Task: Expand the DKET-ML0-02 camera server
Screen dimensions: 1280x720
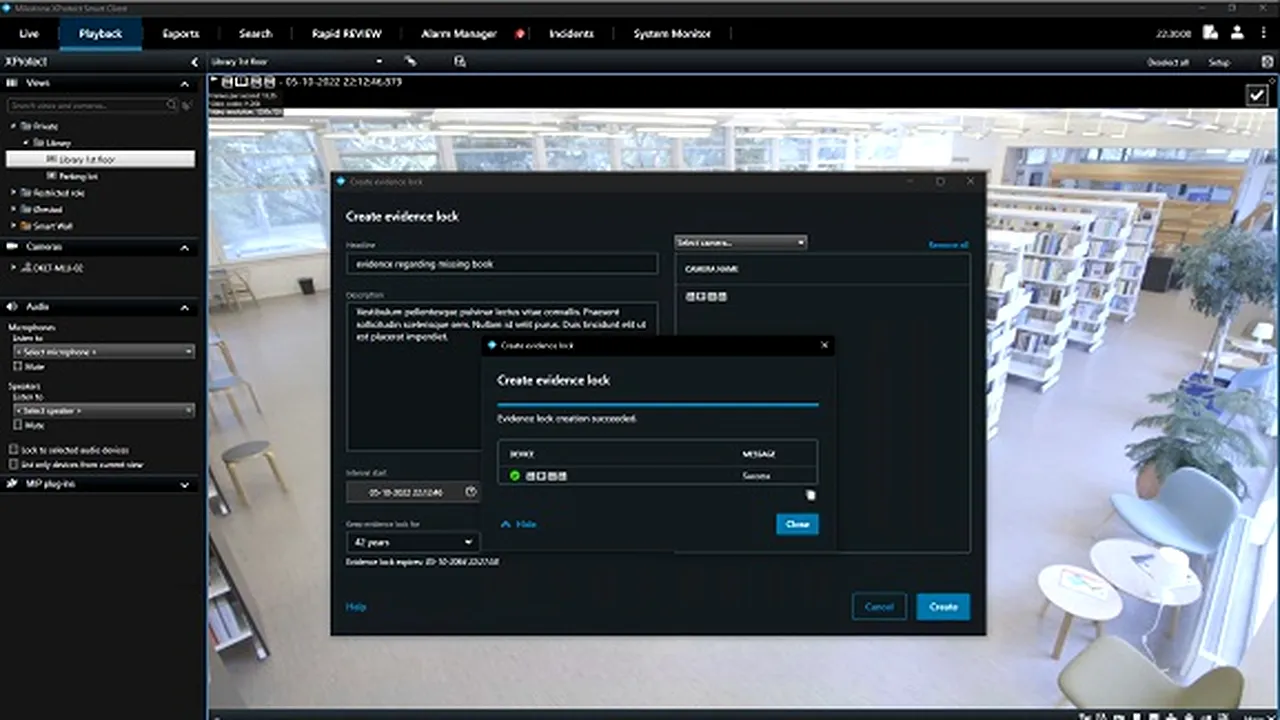Action: pyautogui.click(x=13, y=268)
